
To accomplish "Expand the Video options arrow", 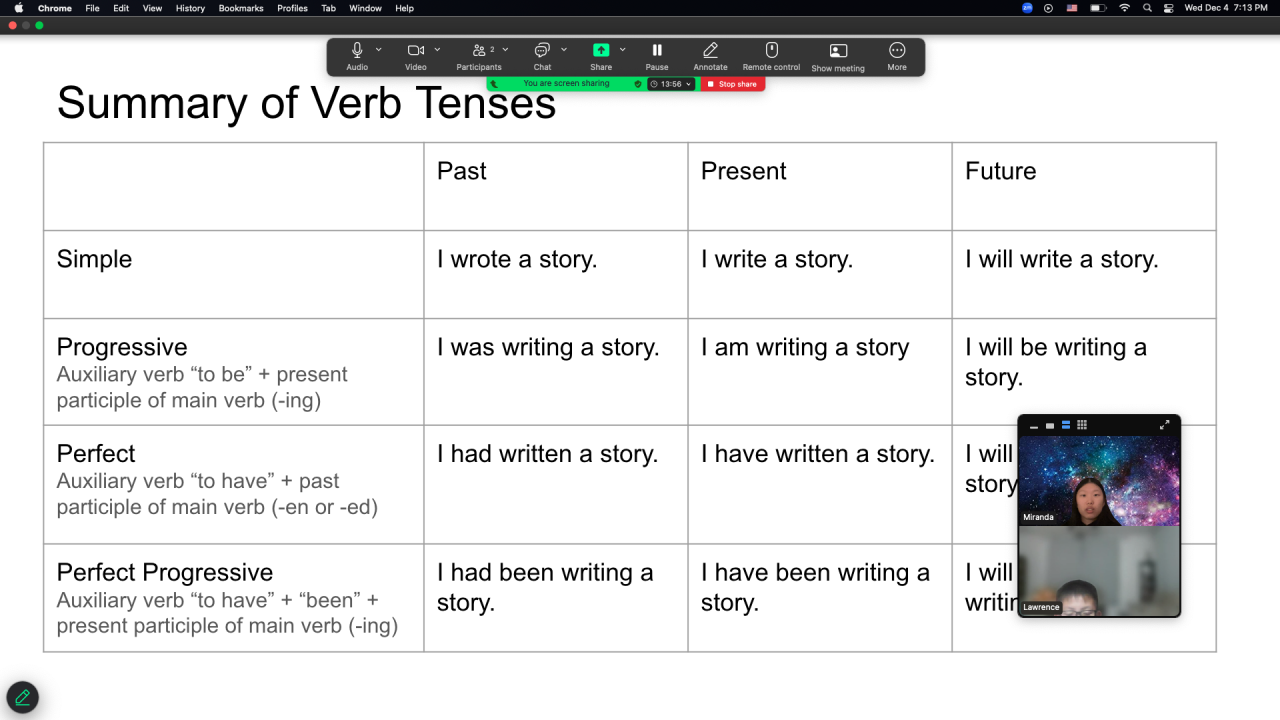I will [x=437, y=49].
